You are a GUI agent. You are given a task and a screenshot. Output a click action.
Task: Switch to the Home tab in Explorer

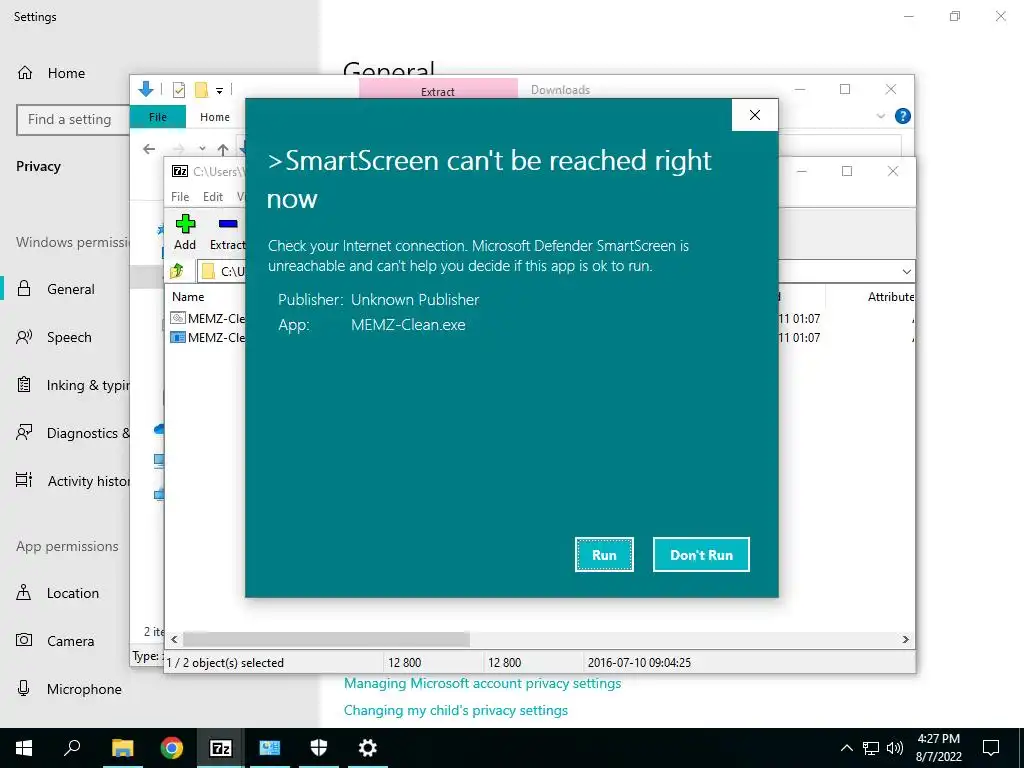coord(215,117)
